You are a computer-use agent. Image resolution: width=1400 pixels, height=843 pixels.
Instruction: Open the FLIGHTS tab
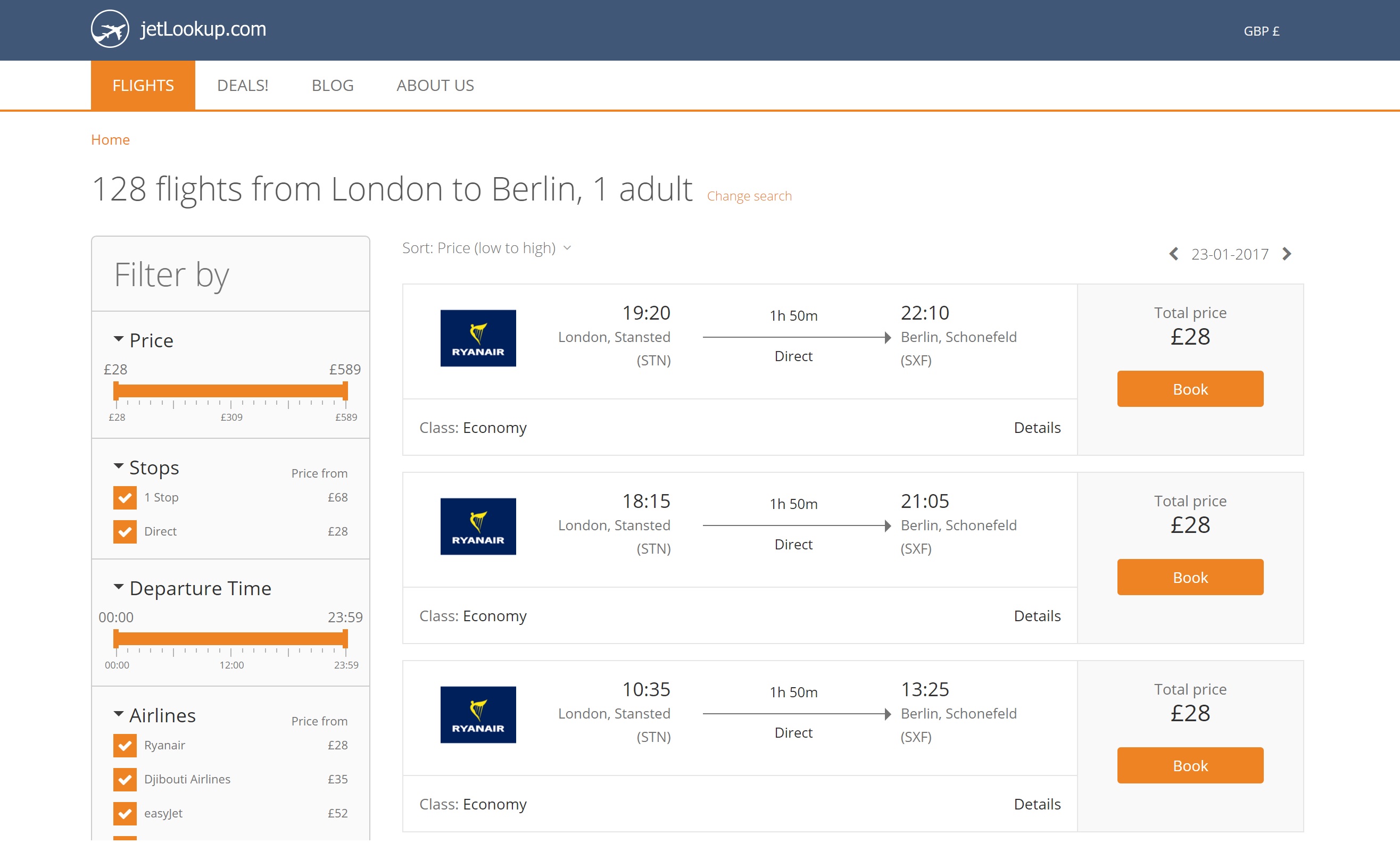pos(143,85)
